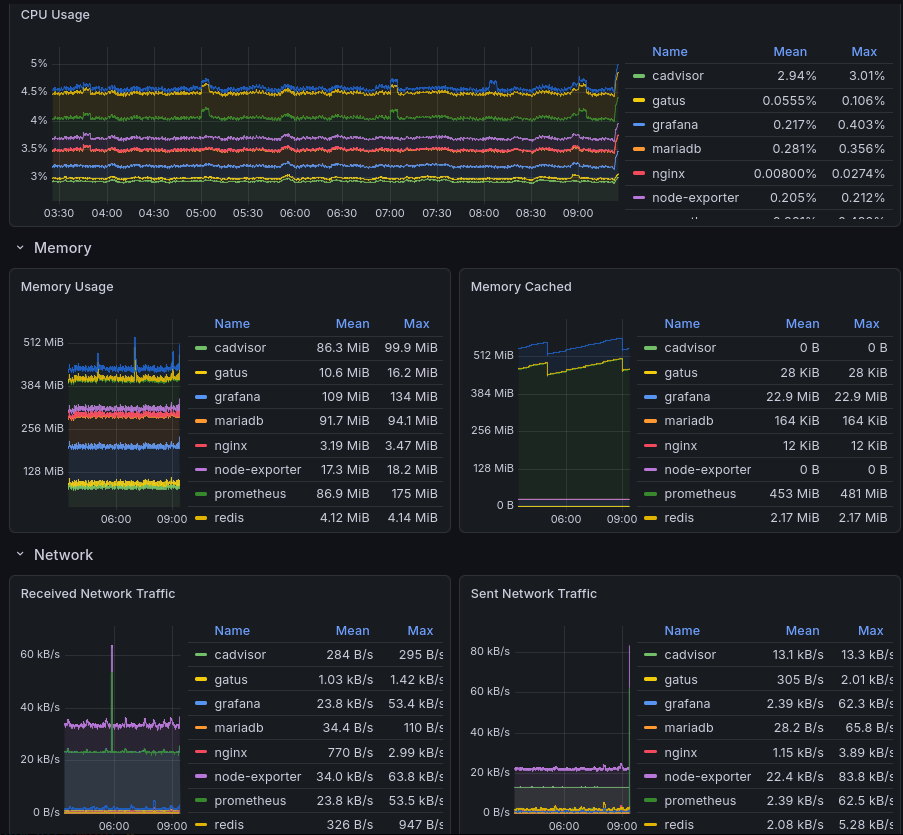
Task: Click the 99.9 MiB cadvisor max value
Action: coord(411,348)
